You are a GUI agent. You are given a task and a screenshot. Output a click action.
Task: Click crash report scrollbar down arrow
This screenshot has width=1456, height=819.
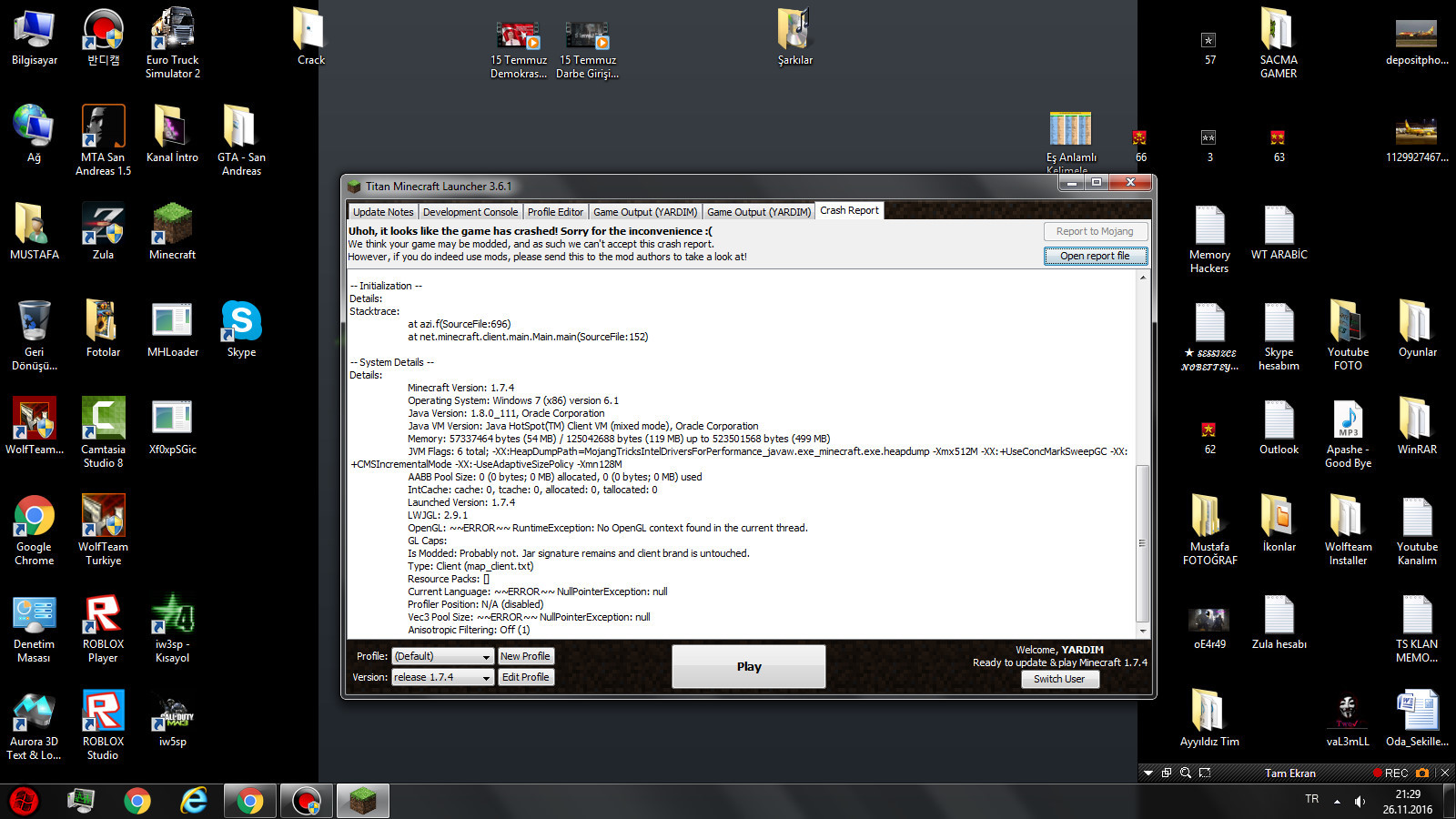point(1143,630)
